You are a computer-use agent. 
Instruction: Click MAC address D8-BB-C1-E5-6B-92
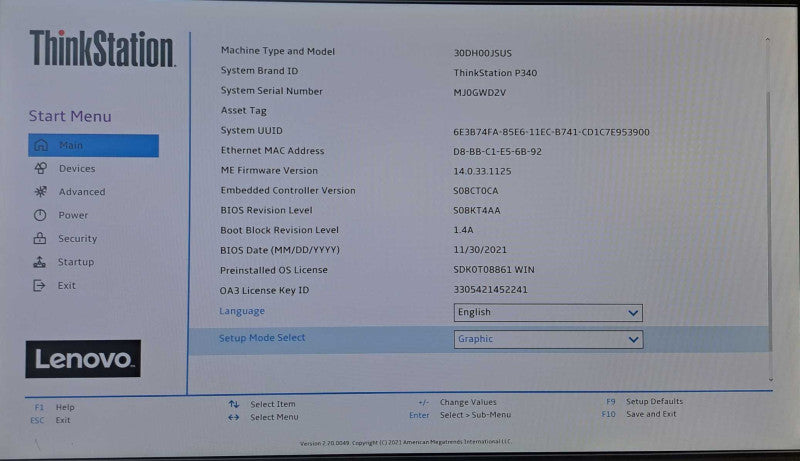[x=497, y=151]
